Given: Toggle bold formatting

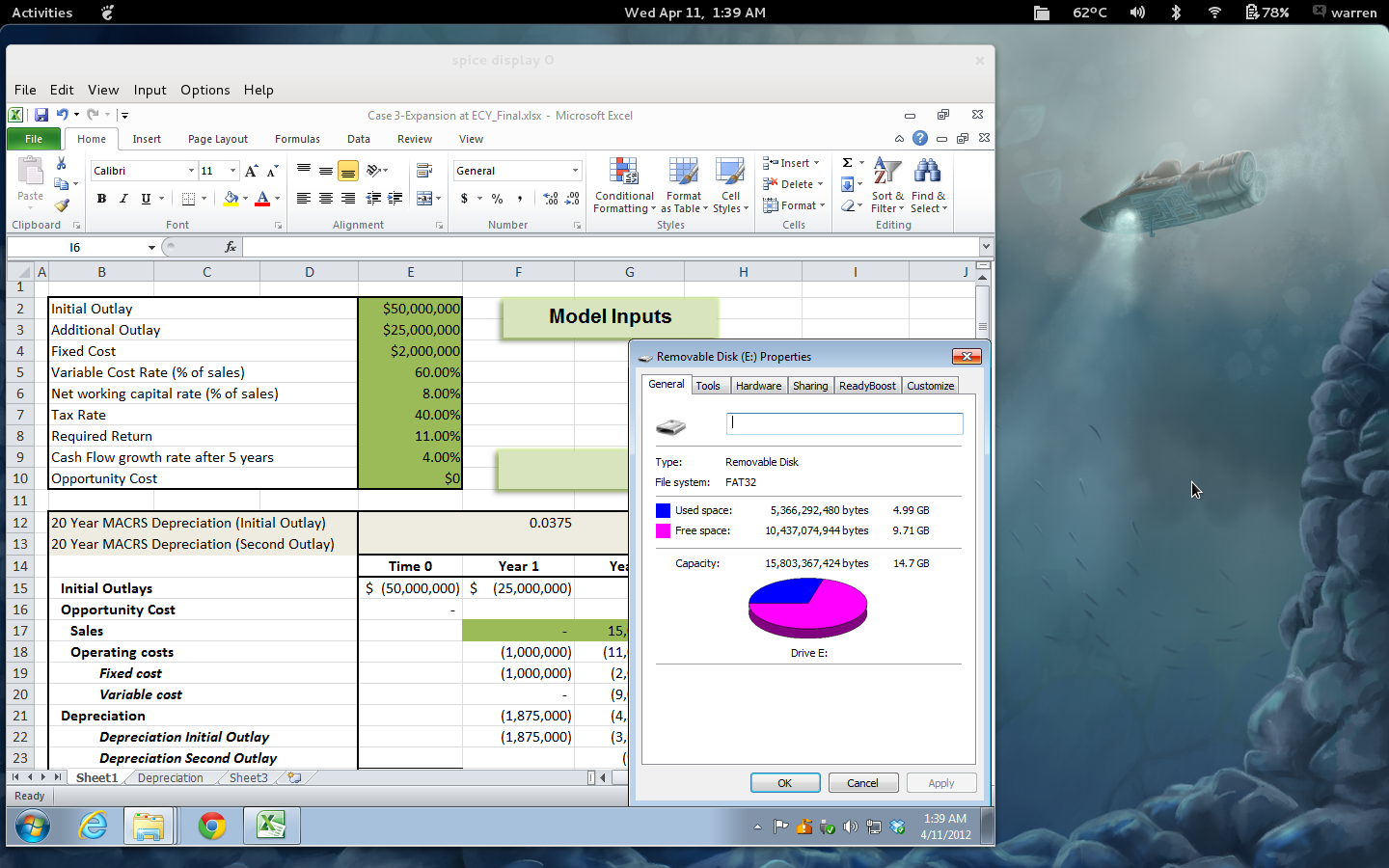Looking at the screenshot, I should pos(101,198).
